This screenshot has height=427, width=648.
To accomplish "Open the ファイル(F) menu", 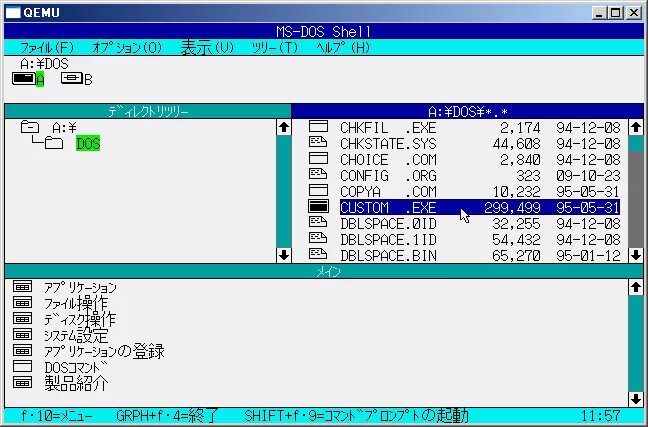I will [x=47, y=48].
